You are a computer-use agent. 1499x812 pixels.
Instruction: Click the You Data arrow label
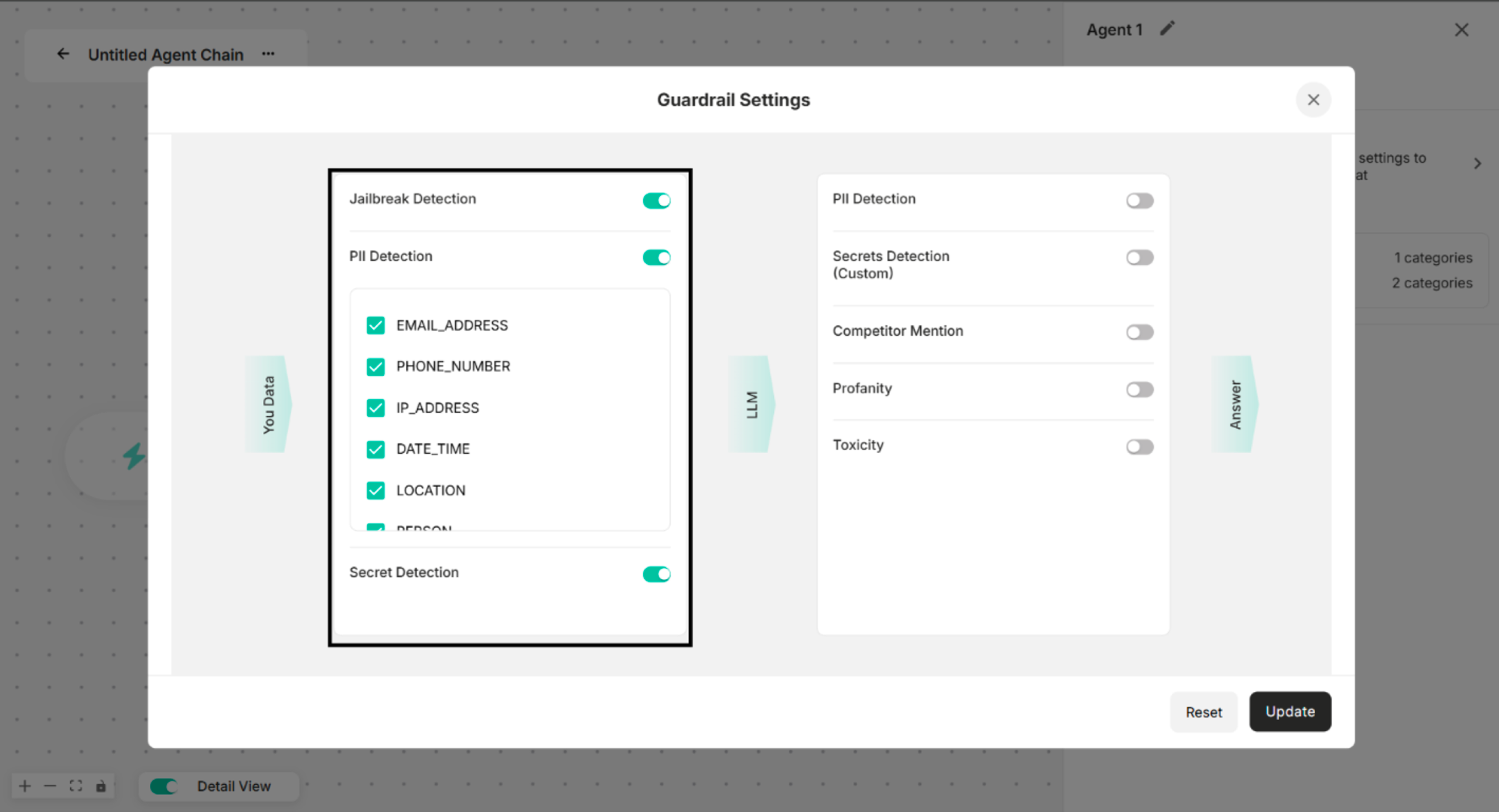tap(268, 404)
